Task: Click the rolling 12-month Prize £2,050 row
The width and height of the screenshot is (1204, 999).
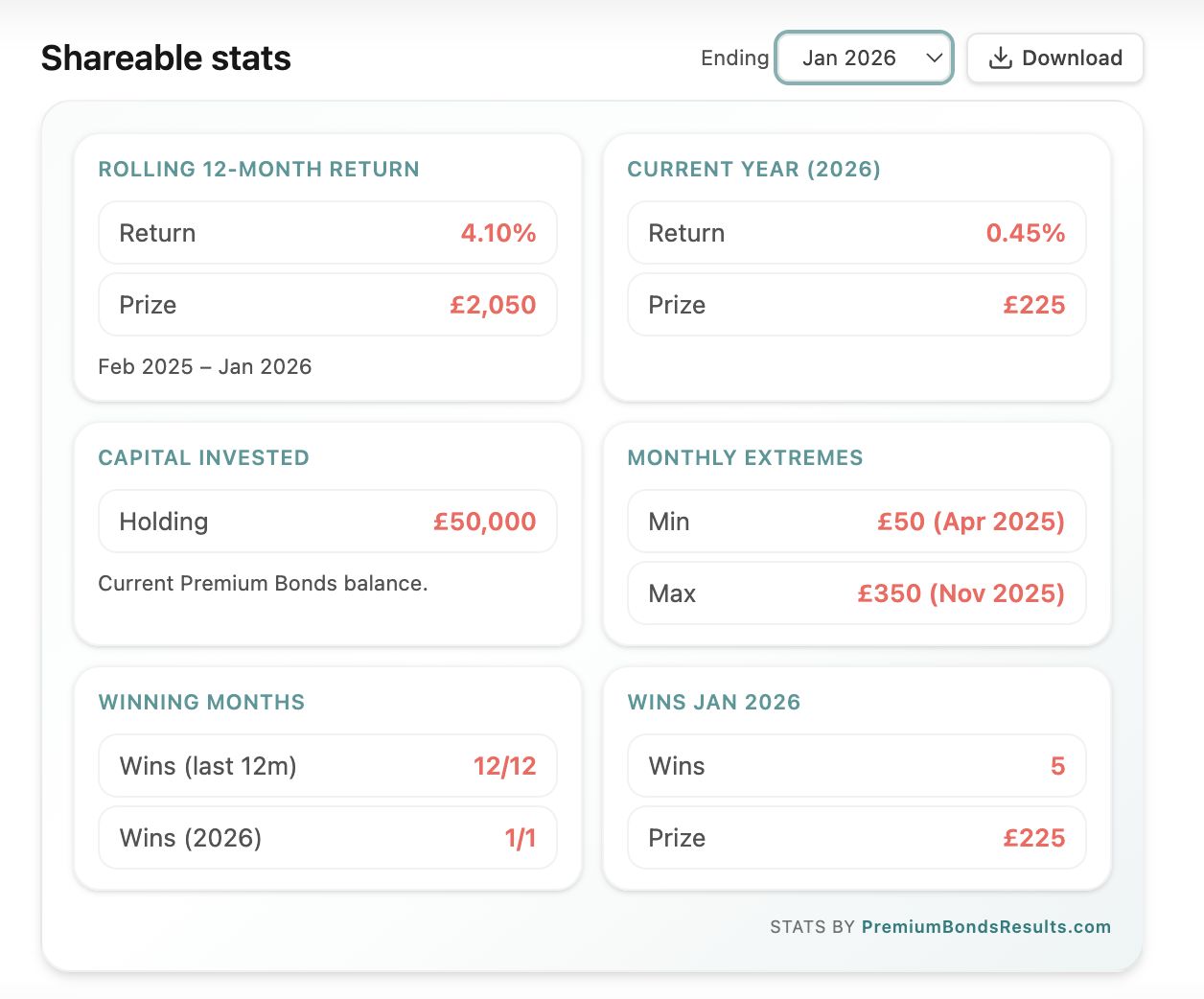Action: 327,305
